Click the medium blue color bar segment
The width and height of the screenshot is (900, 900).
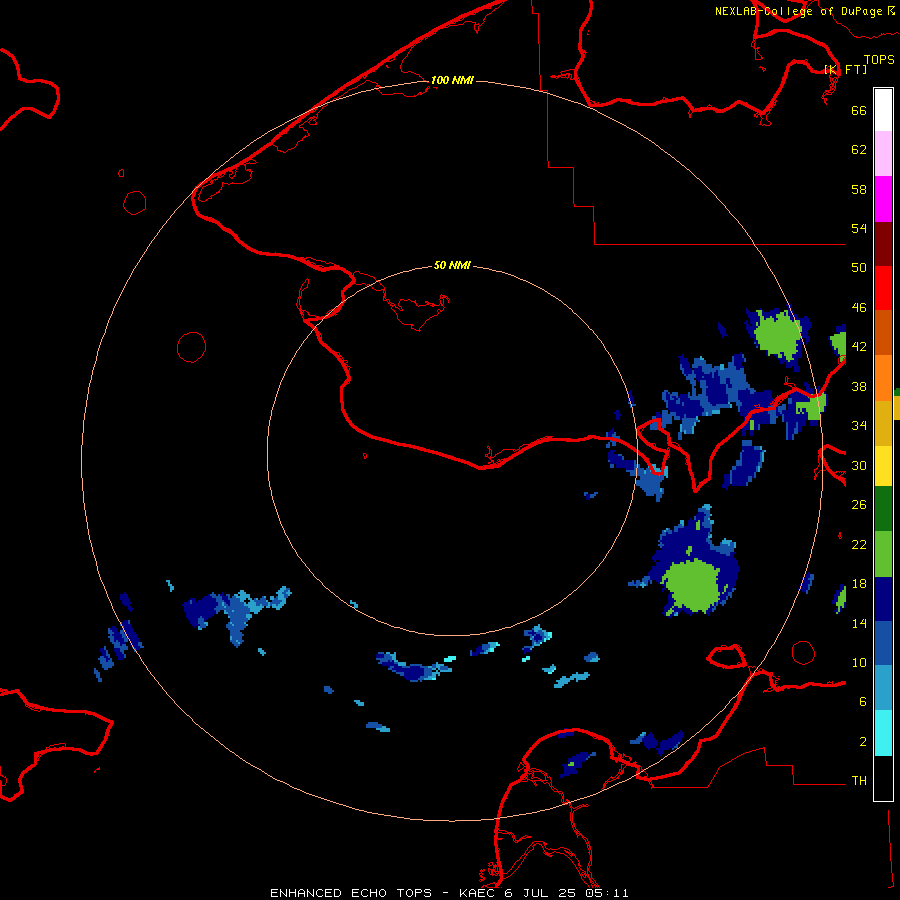[x=883, y=643]
